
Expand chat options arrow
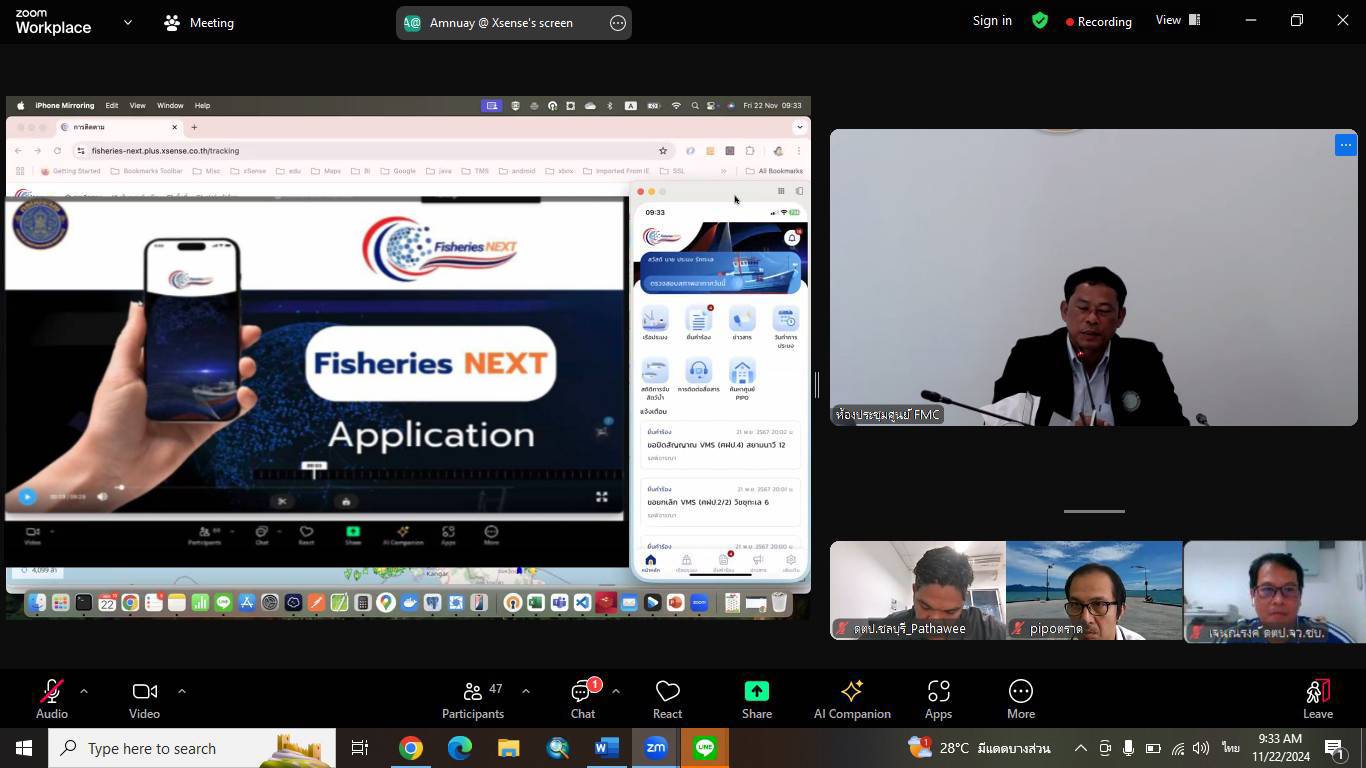[616, 691]
